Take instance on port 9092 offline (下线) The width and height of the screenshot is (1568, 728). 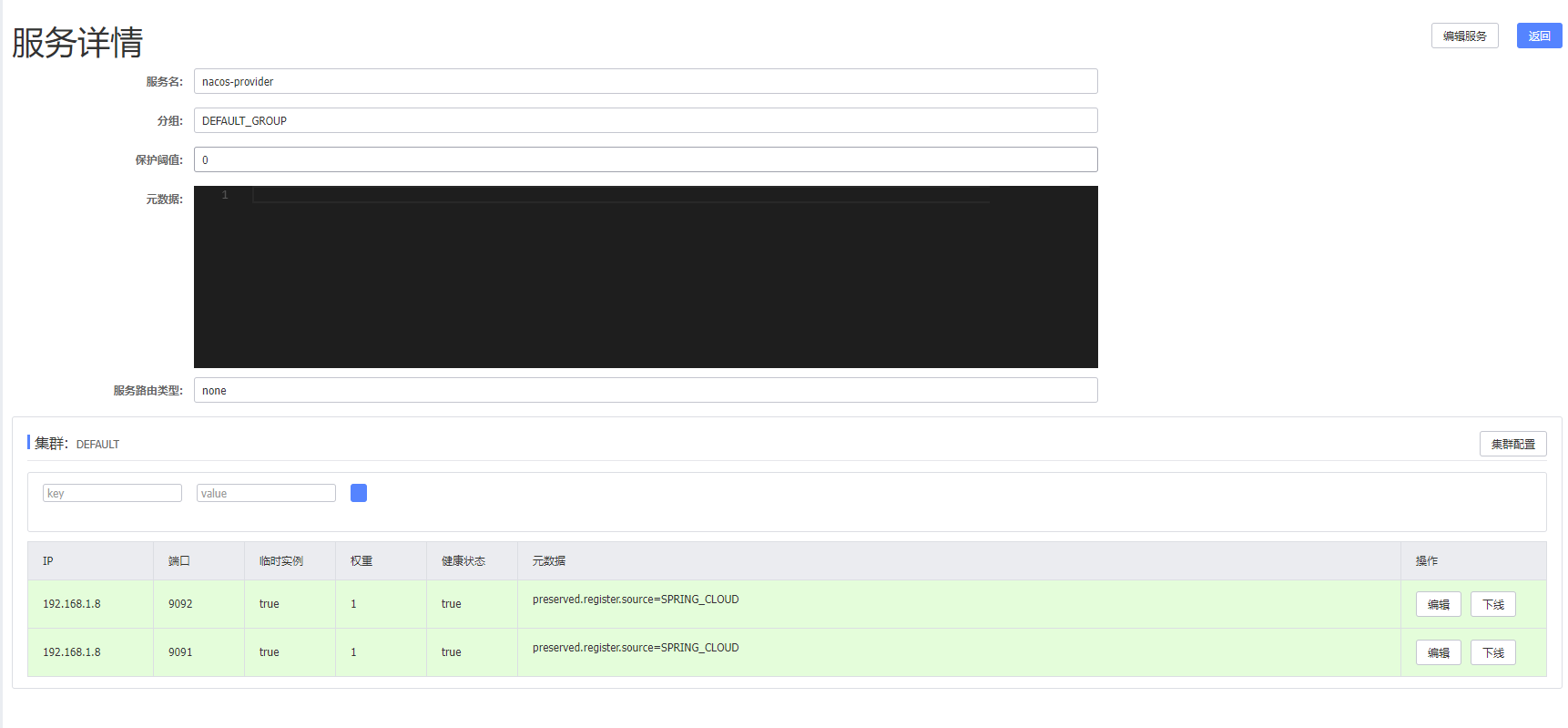[x=1492, y=604]
